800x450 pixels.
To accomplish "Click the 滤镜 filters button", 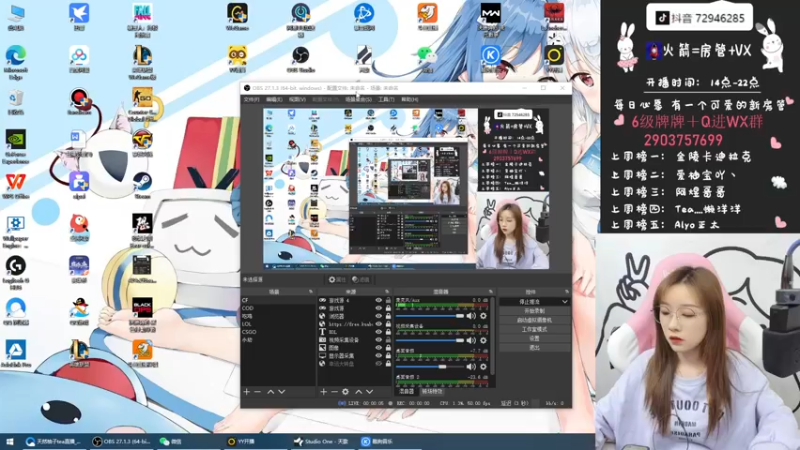I will (x=361, y=280).
